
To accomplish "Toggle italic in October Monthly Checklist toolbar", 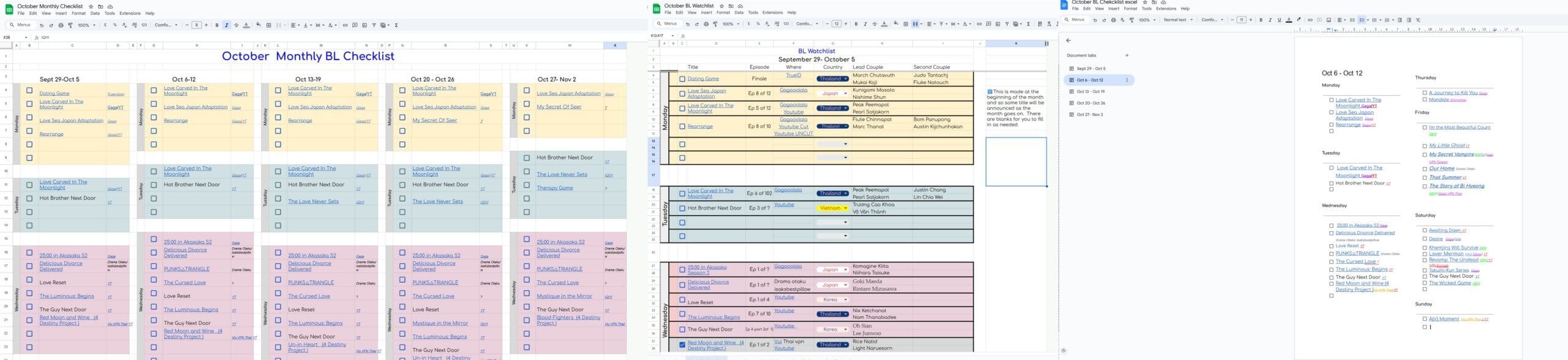I will [227, 25].
